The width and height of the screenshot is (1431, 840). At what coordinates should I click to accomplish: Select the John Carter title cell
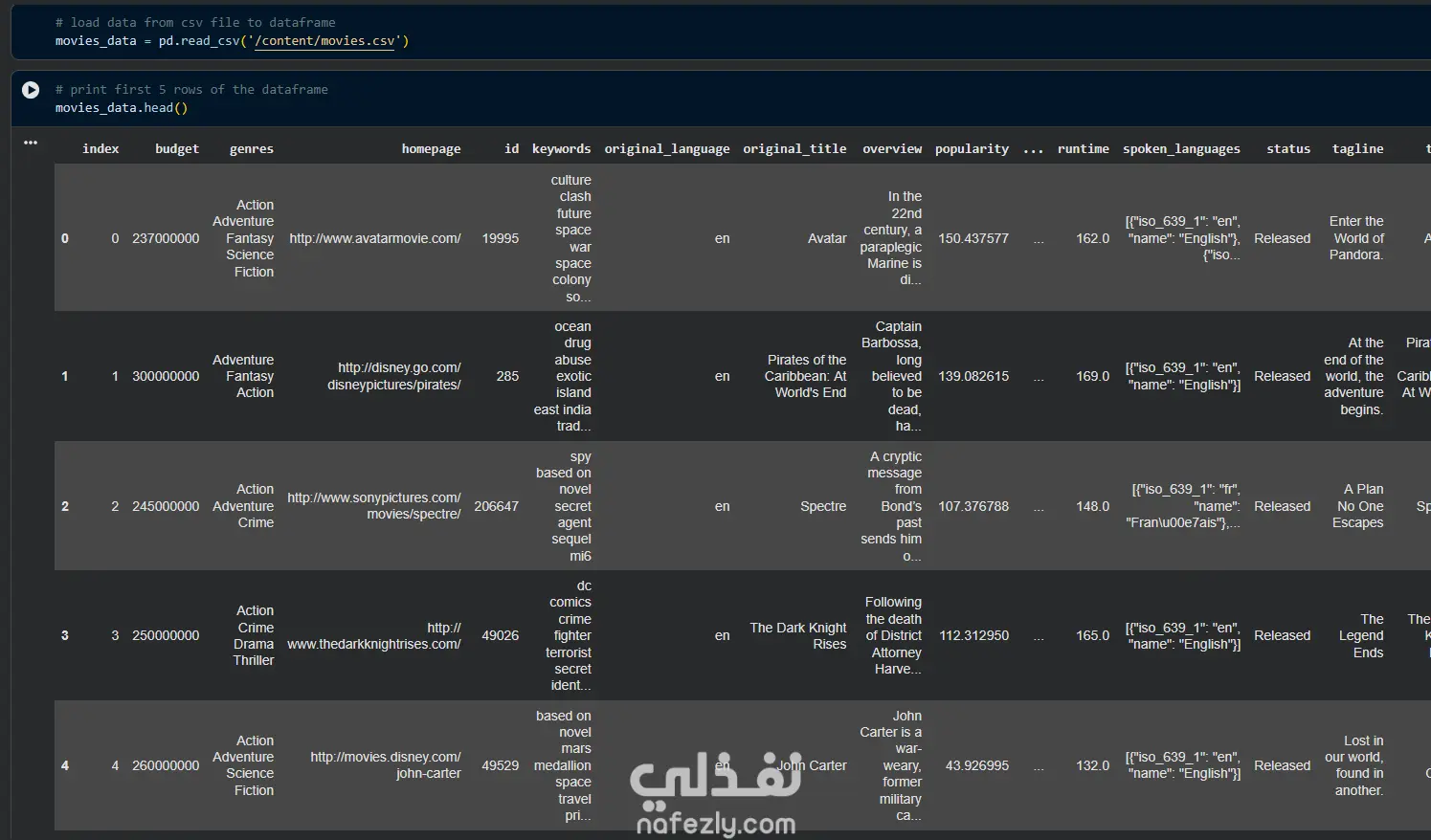click(812, 765)
